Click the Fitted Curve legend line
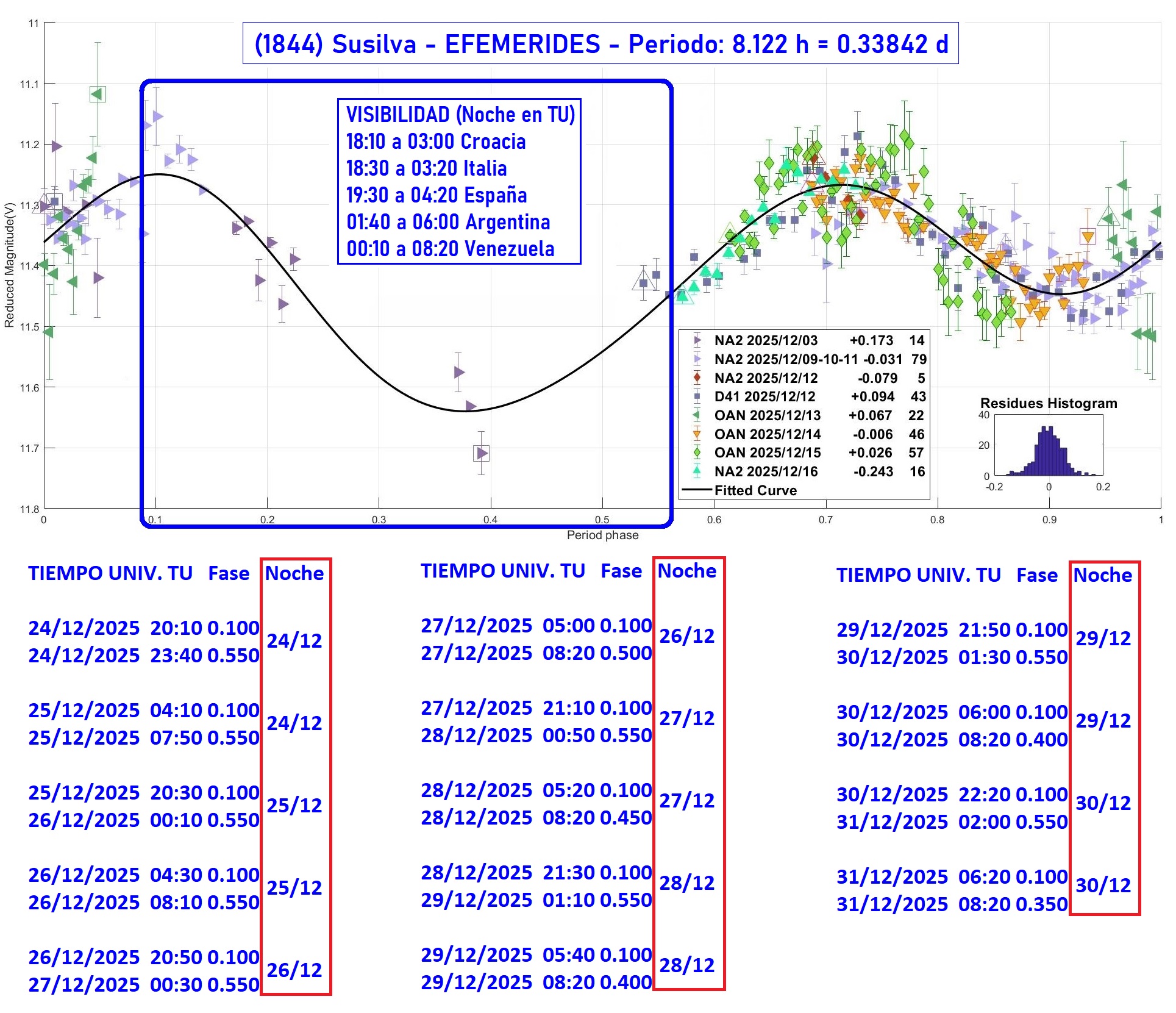The height and width of the screenshot is (1013, 1176). (x=697, y=490)
